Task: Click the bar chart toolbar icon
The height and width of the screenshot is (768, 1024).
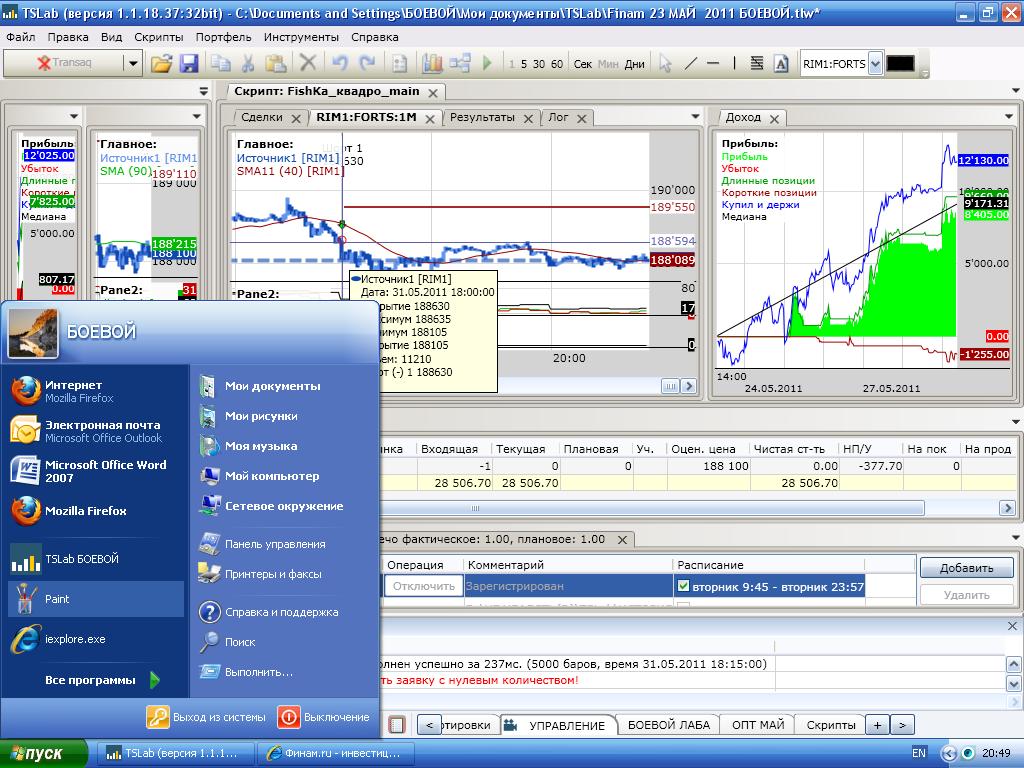Action: (x=432, y=63)
